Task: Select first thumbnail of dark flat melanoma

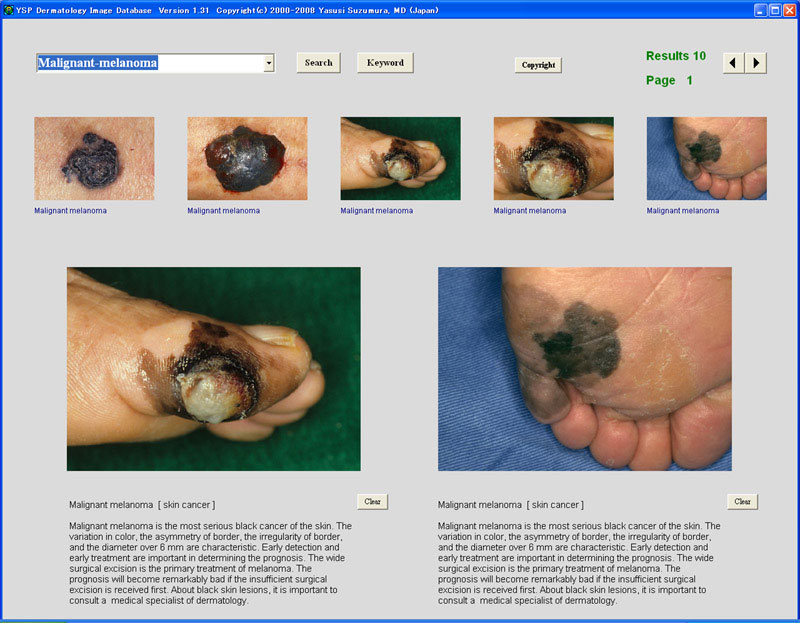Action: (x=94, y=158)
